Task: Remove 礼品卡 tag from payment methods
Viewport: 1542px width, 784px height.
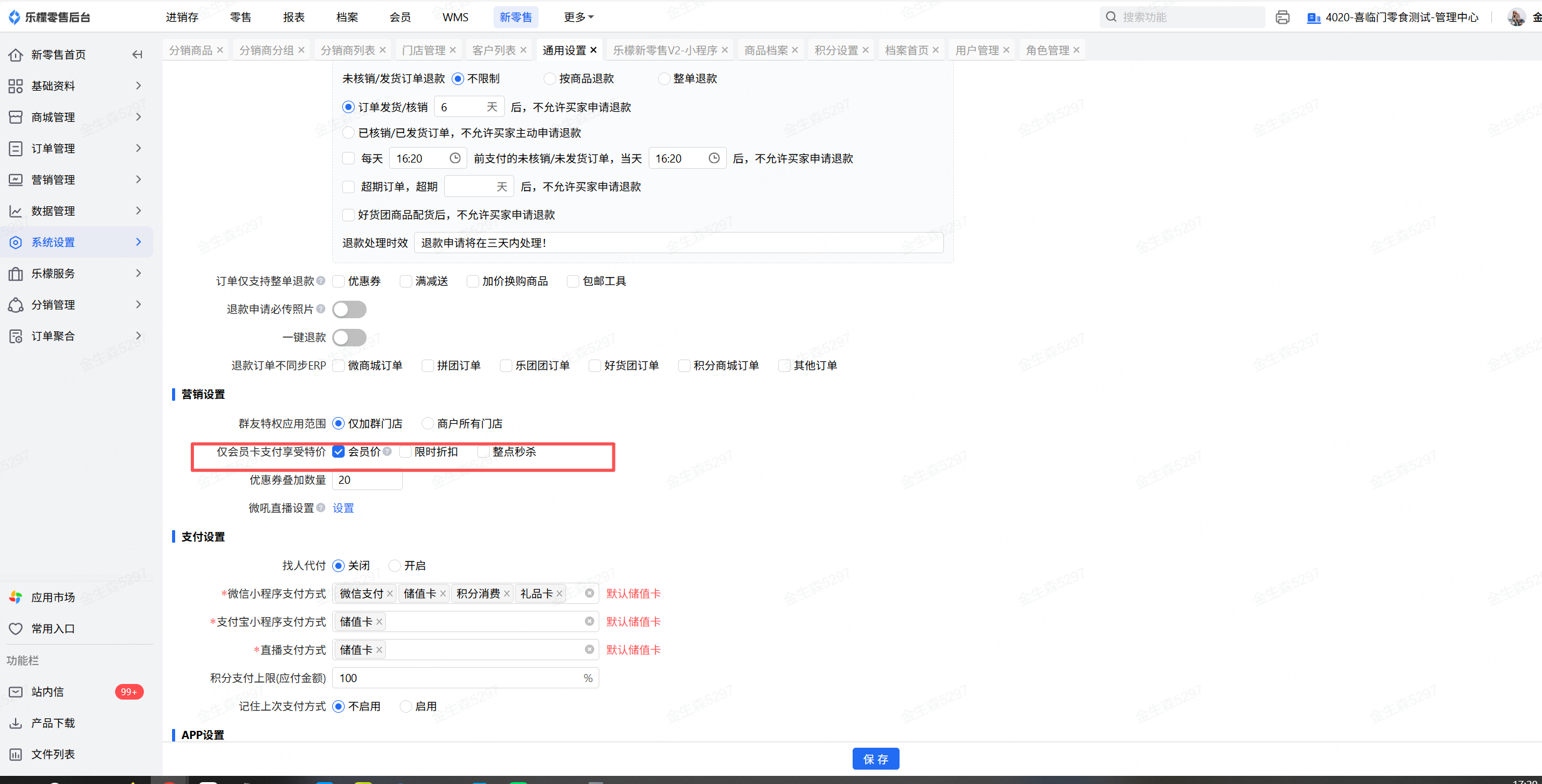Action: pos(560,594)
